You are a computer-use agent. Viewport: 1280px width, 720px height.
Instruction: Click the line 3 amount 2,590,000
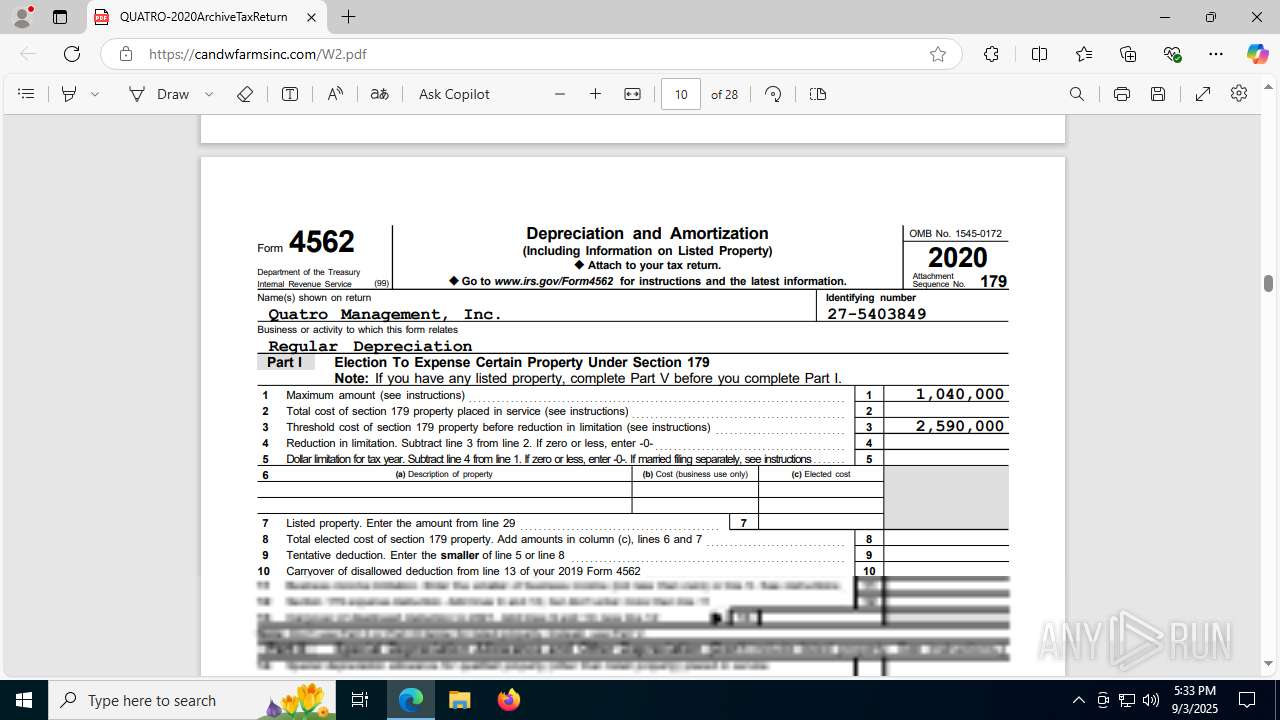point(959,426)
